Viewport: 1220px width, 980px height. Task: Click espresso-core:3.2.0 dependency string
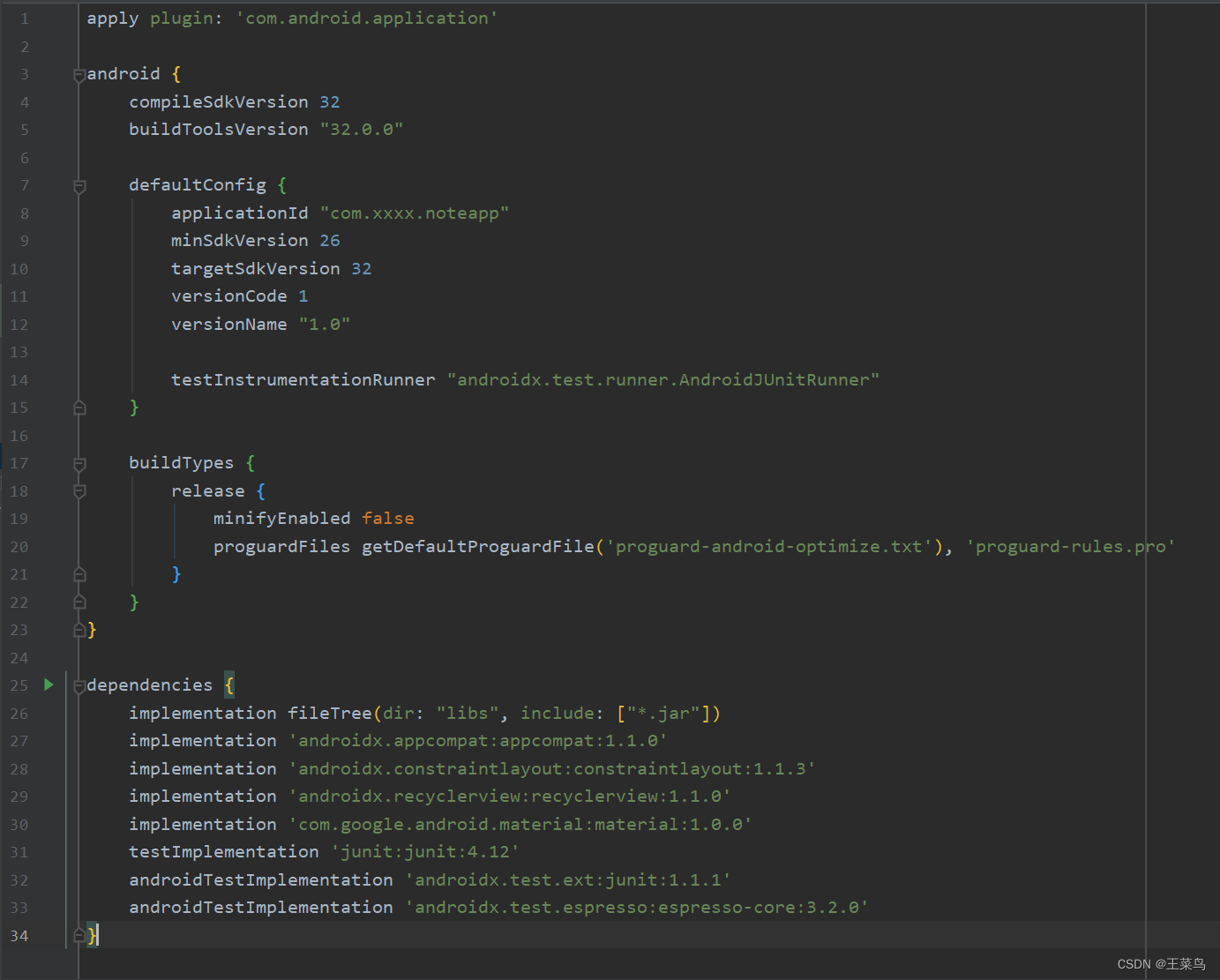point(637,907)
